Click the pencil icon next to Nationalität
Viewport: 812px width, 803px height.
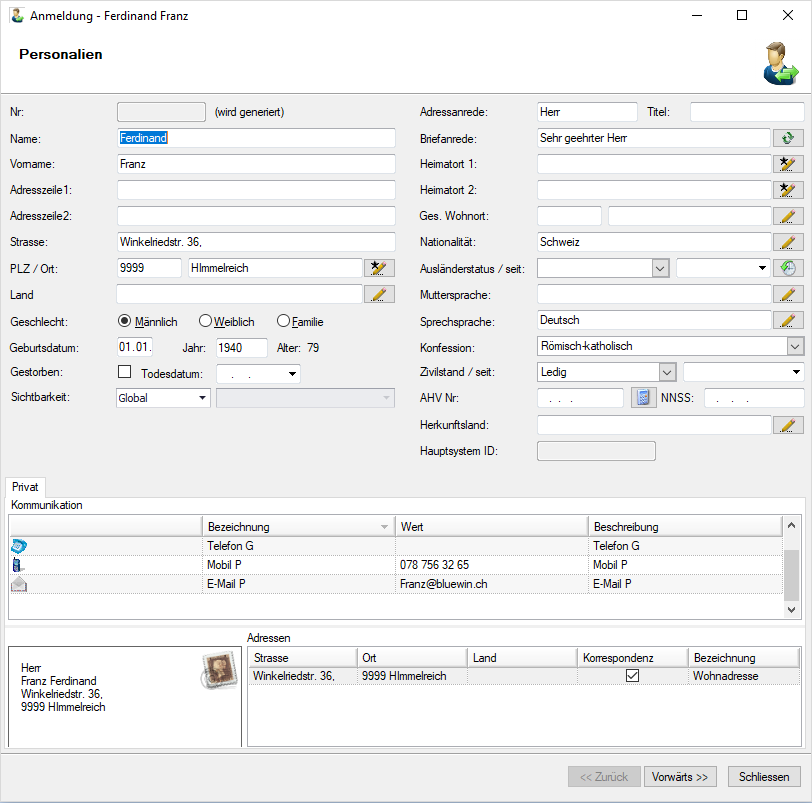click(788, 242)
